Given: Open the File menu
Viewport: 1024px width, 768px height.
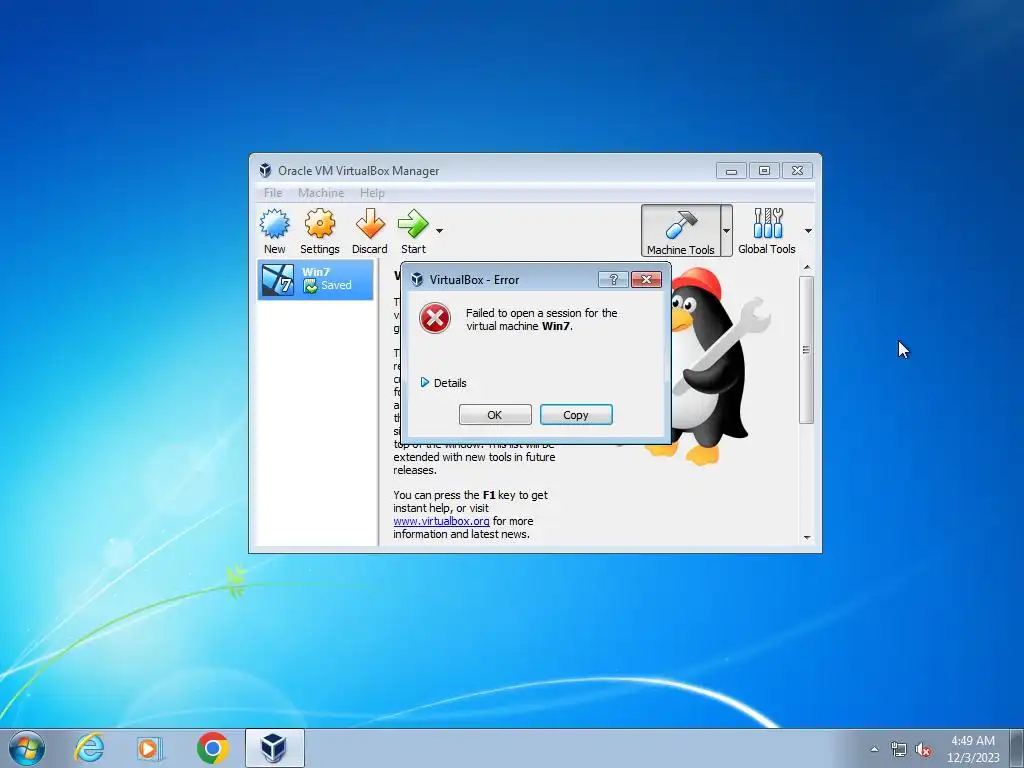Looking at the screenshot, I should (x=273, y=193).
